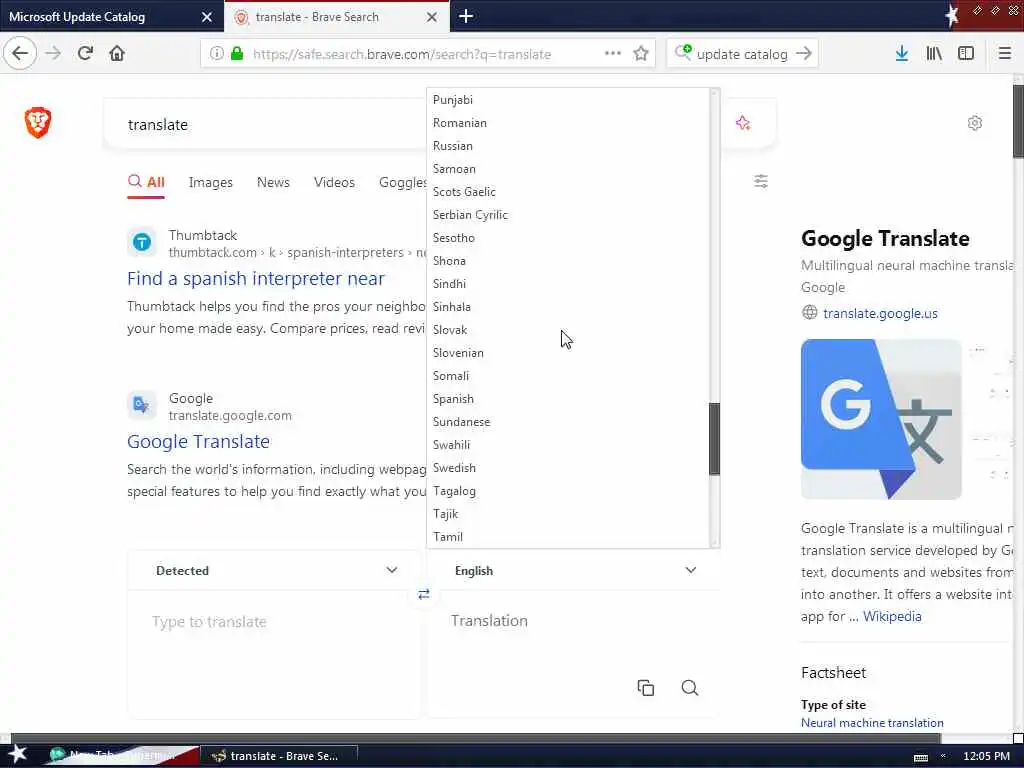Show site information icon in address bar
This screenshot has height=768, width=1024.
point(216,54)
